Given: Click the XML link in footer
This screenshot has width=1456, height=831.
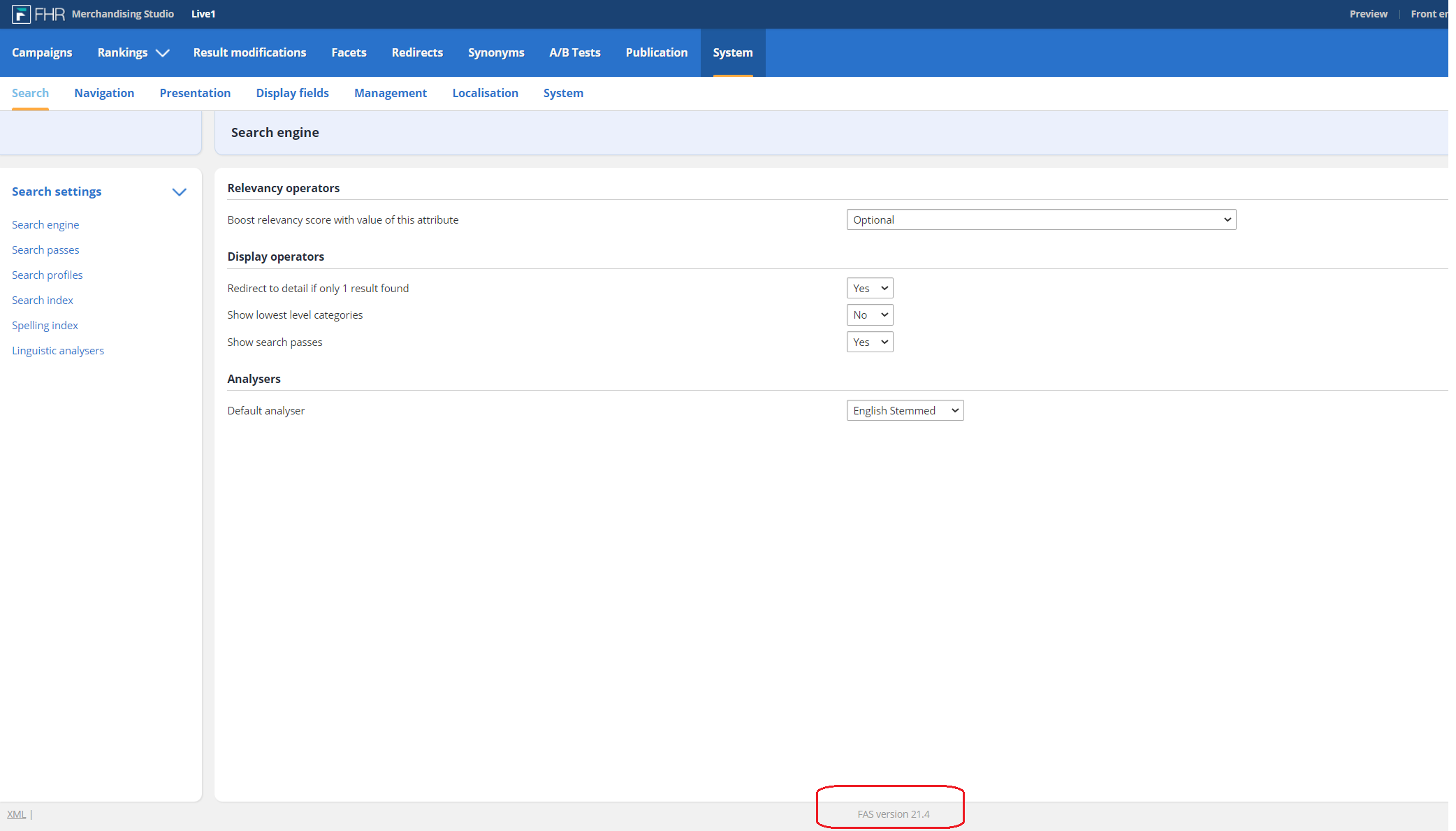Looking at the screenshot, I should coord(16,814).
